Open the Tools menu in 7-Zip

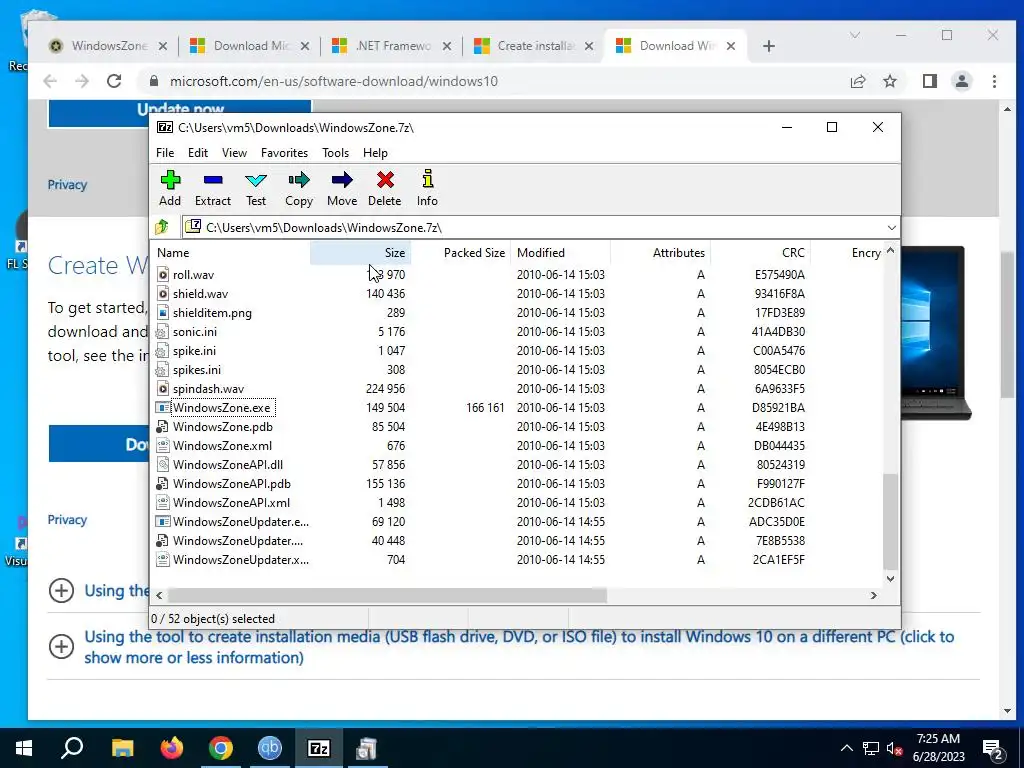point(335,153)
